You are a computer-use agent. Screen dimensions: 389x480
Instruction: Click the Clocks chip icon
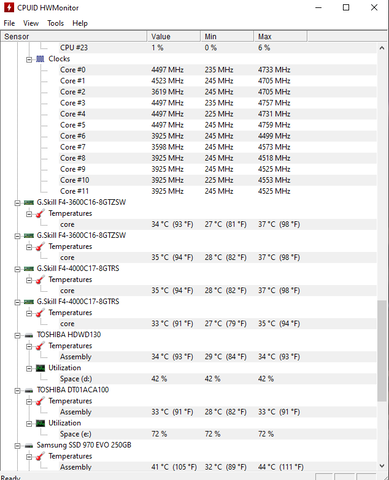point(40,59)
